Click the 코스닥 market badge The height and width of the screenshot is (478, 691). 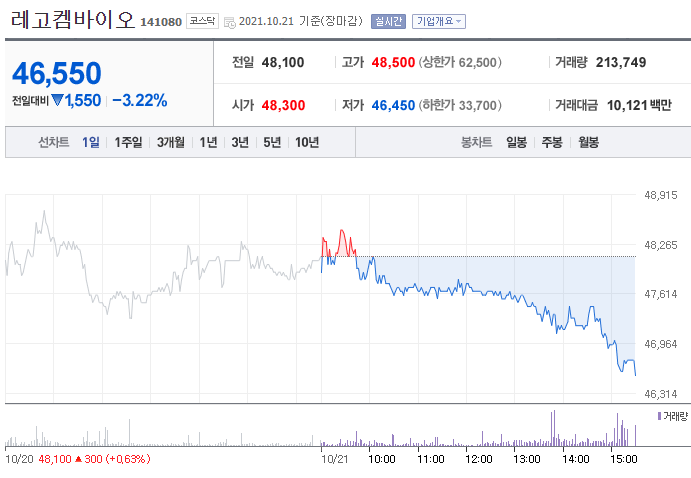(202, 21)
